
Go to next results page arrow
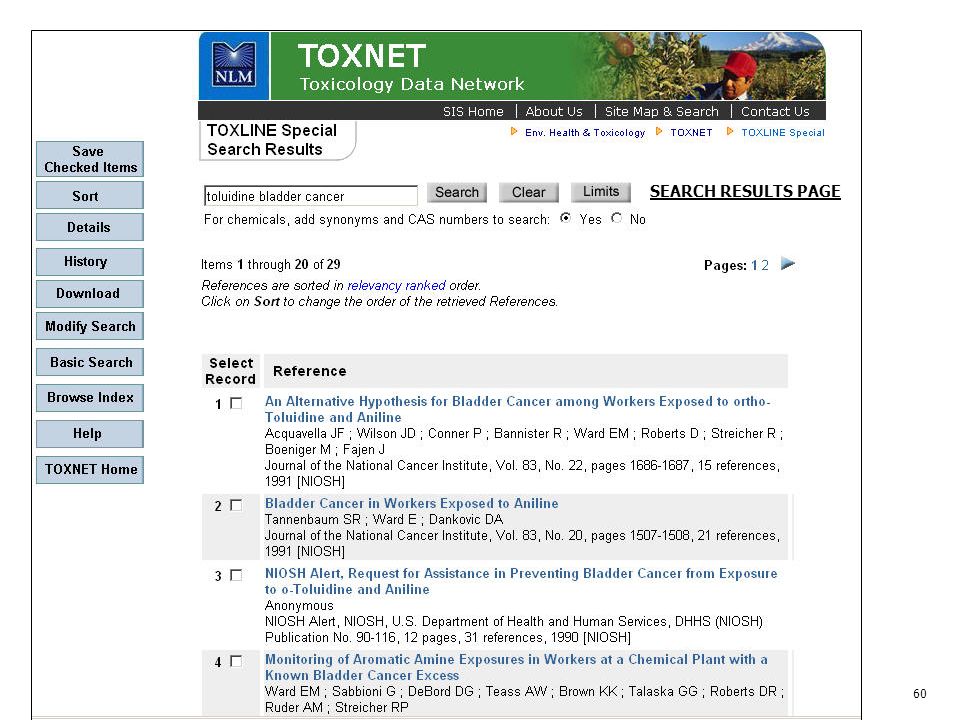788,264
